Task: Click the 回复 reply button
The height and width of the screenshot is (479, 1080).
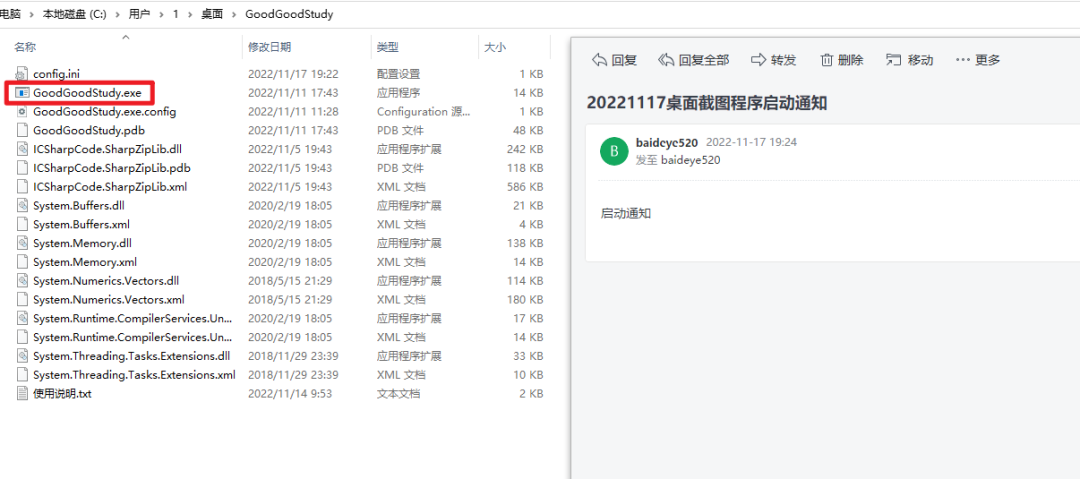Action: pos(614,60)
